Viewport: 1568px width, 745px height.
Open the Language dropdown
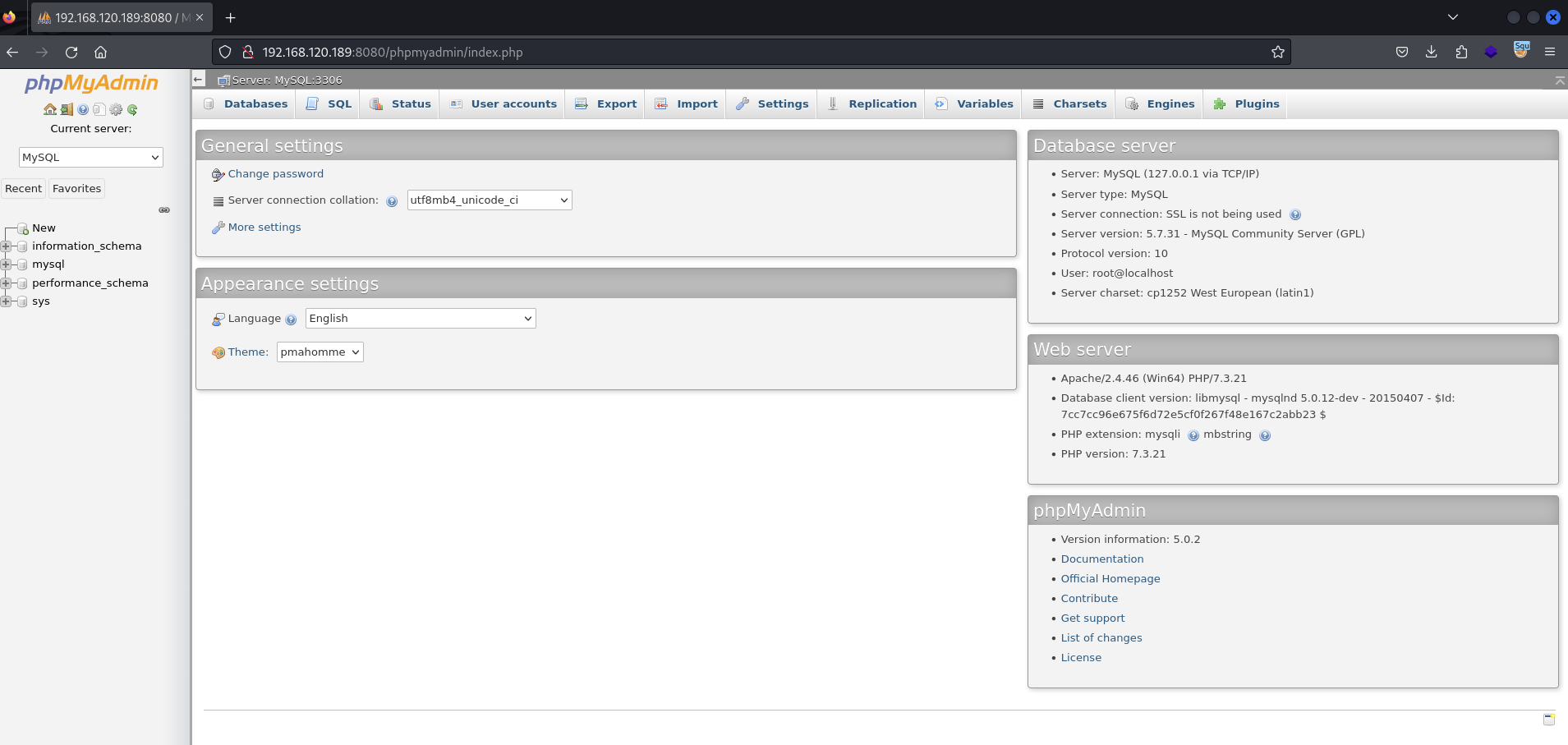[x=421, y=319]
